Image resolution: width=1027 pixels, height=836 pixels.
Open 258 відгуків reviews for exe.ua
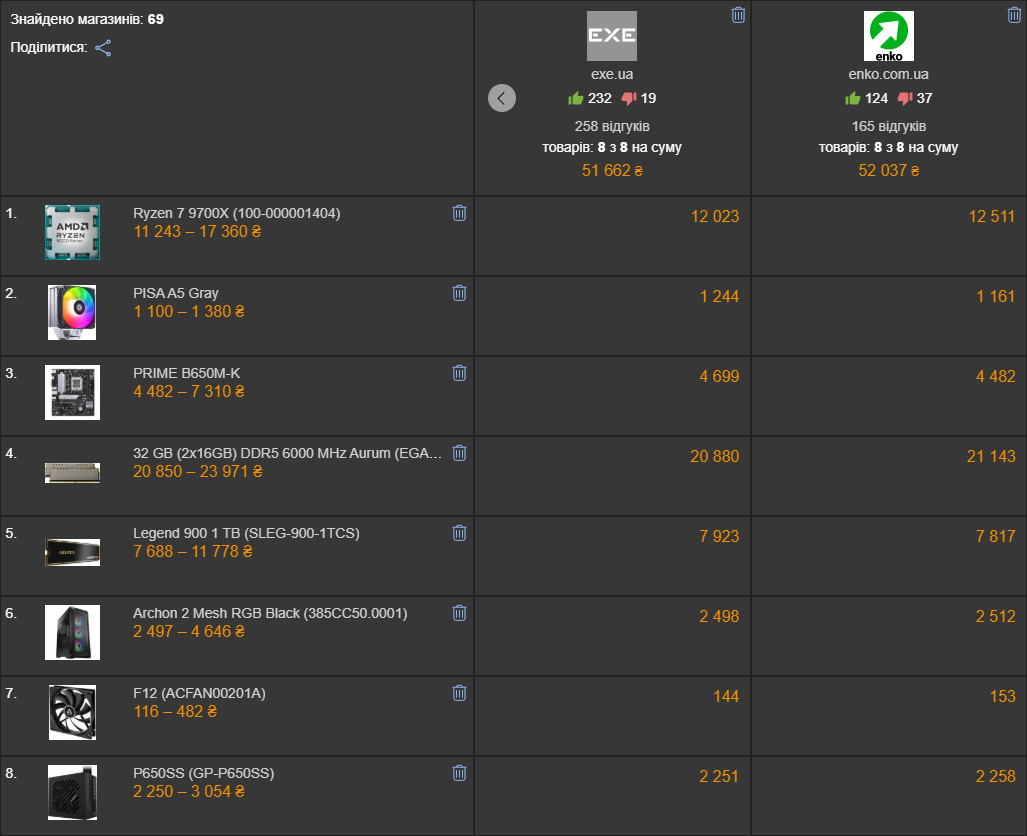[612, 126]
